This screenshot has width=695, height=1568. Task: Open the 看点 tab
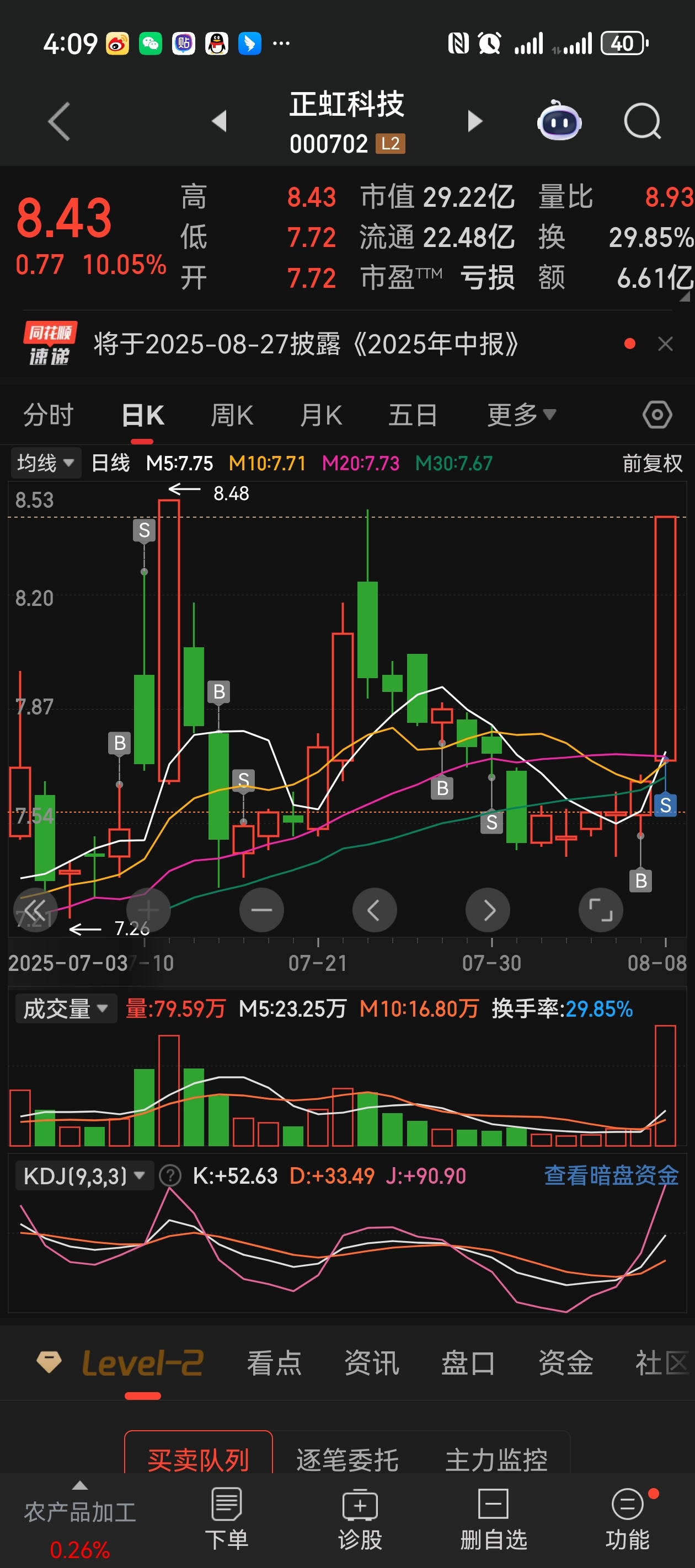274,1362
